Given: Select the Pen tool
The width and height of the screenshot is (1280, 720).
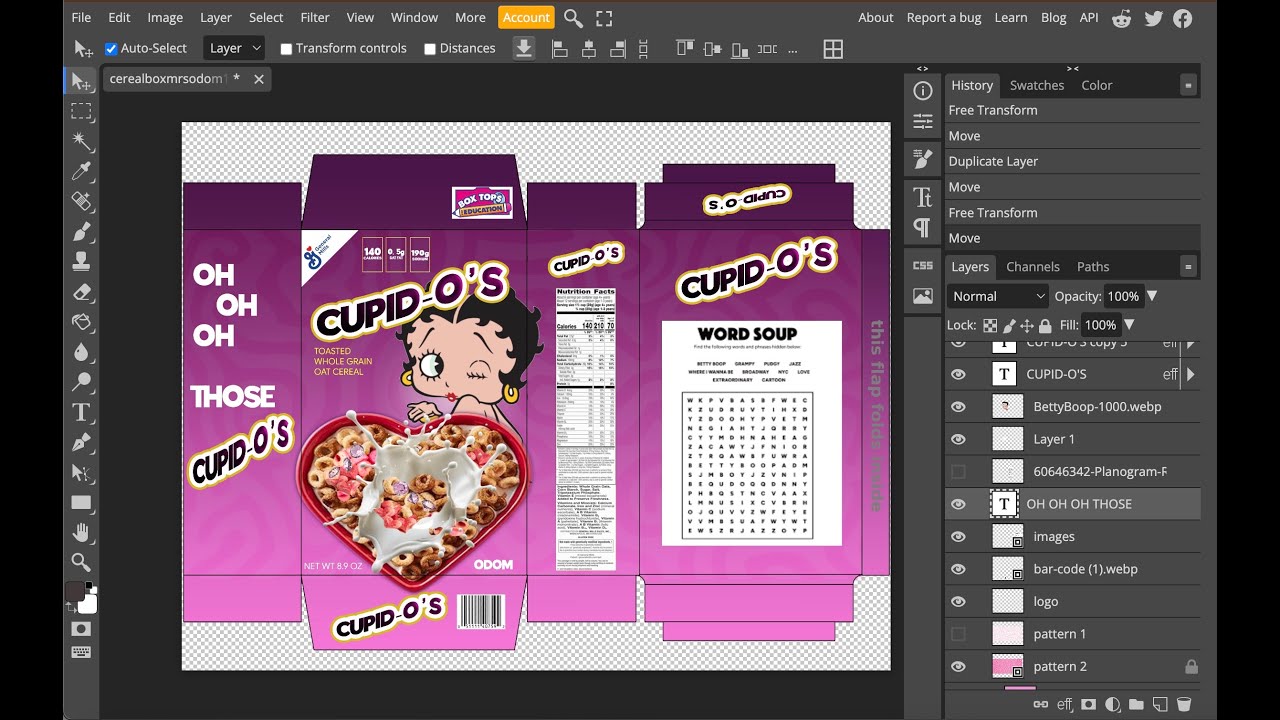Looking at the screenshot, I should tap(81, 442).
